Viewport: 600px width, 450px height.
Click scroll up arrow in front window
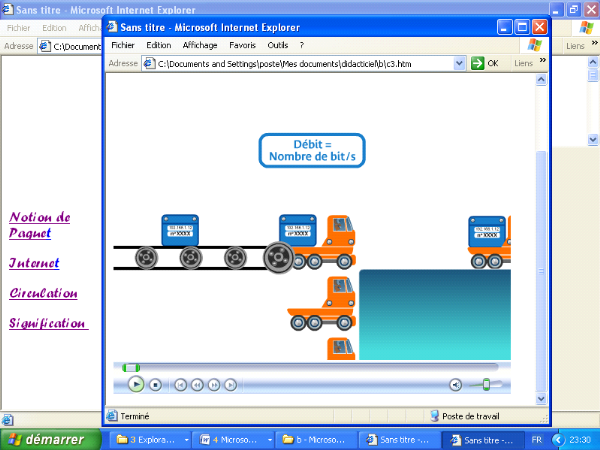click(541, 80)
